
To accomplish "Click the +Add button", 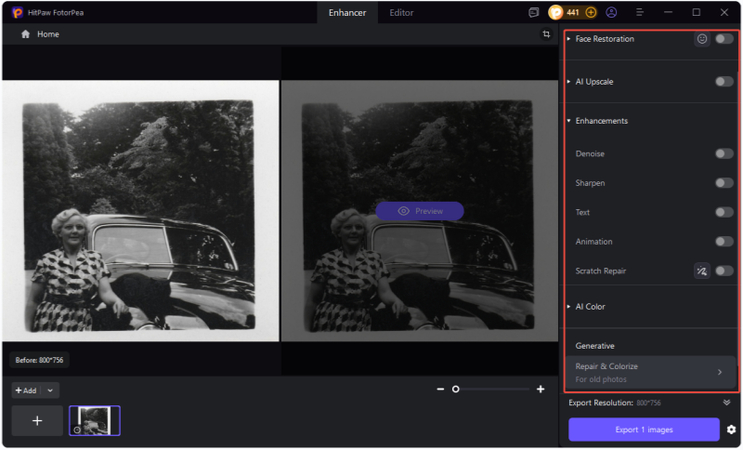I will click(x=26, y=390).
